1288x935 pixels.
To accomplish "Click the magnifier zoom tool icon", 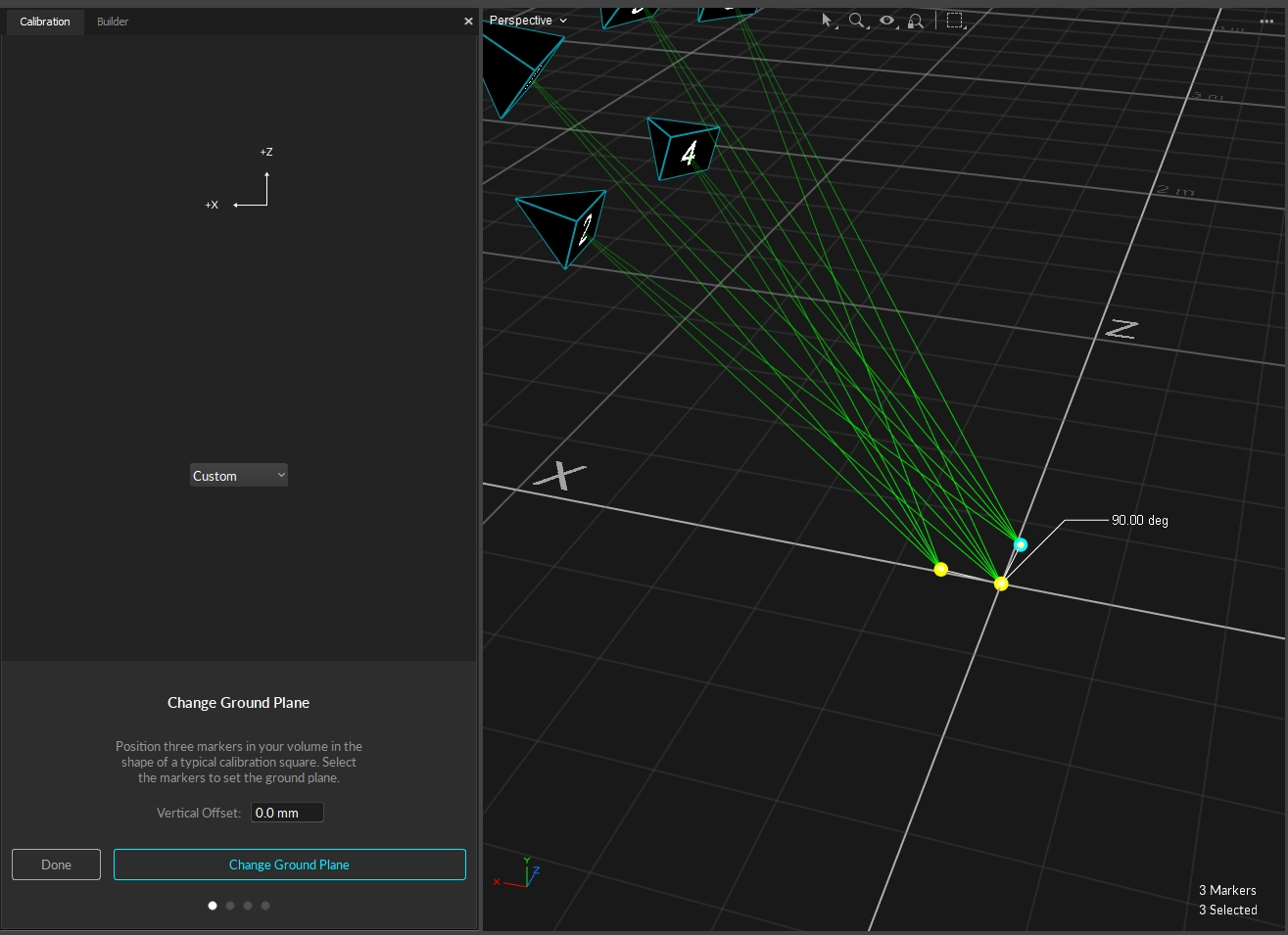I will 856,21.
